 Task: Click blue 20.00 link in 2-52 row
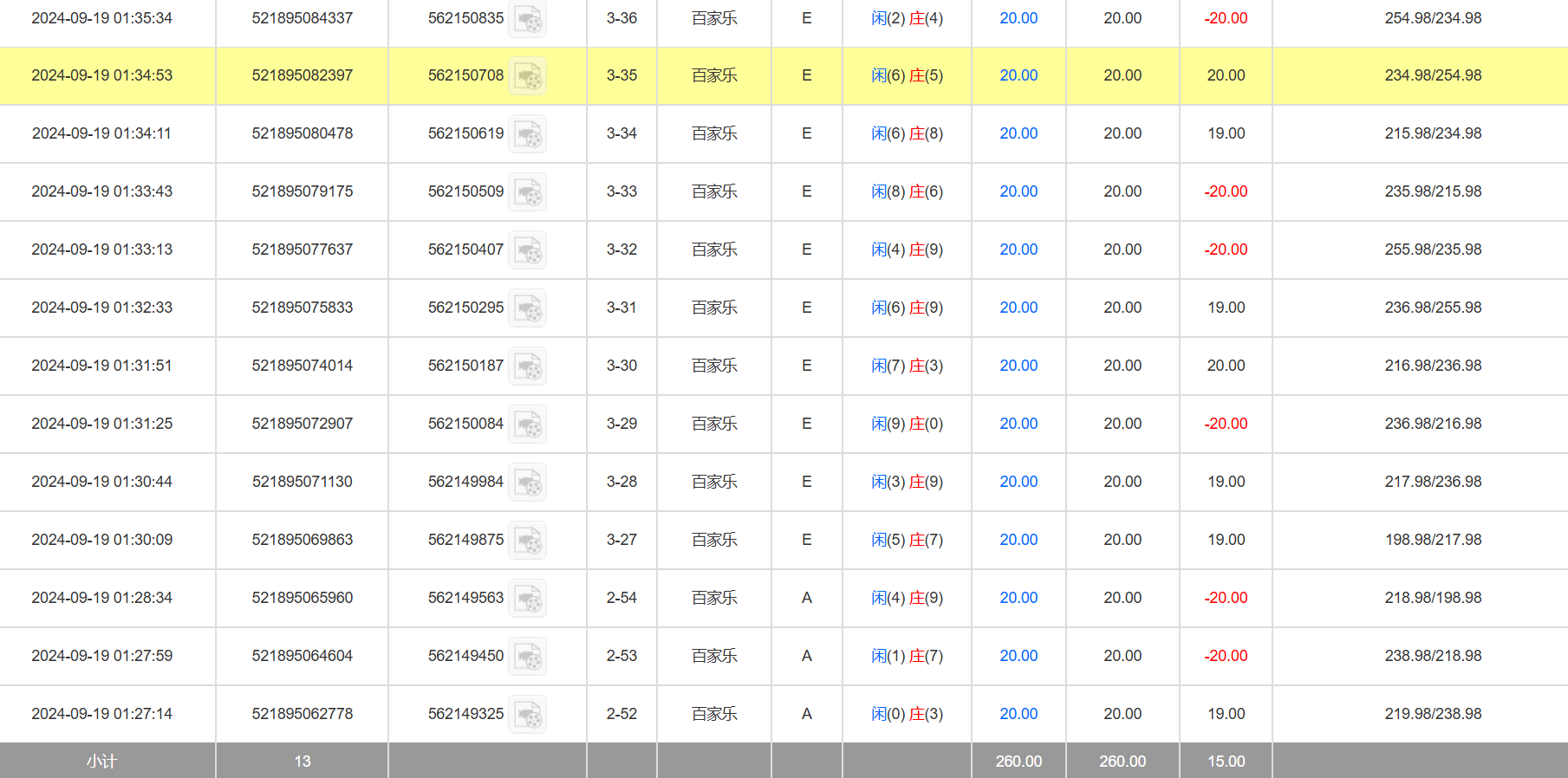tap(1018, 714)
